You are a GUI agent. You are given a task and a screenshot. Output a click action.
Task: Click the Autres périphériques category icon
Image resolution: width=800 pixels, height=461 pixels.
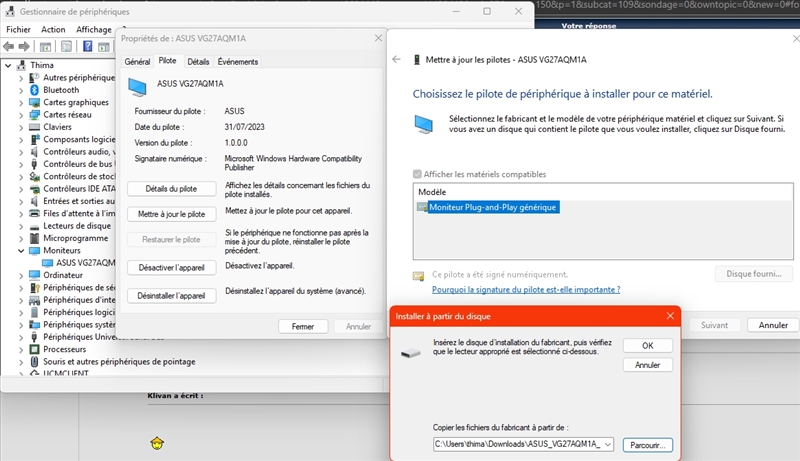[x=34, y=78]
